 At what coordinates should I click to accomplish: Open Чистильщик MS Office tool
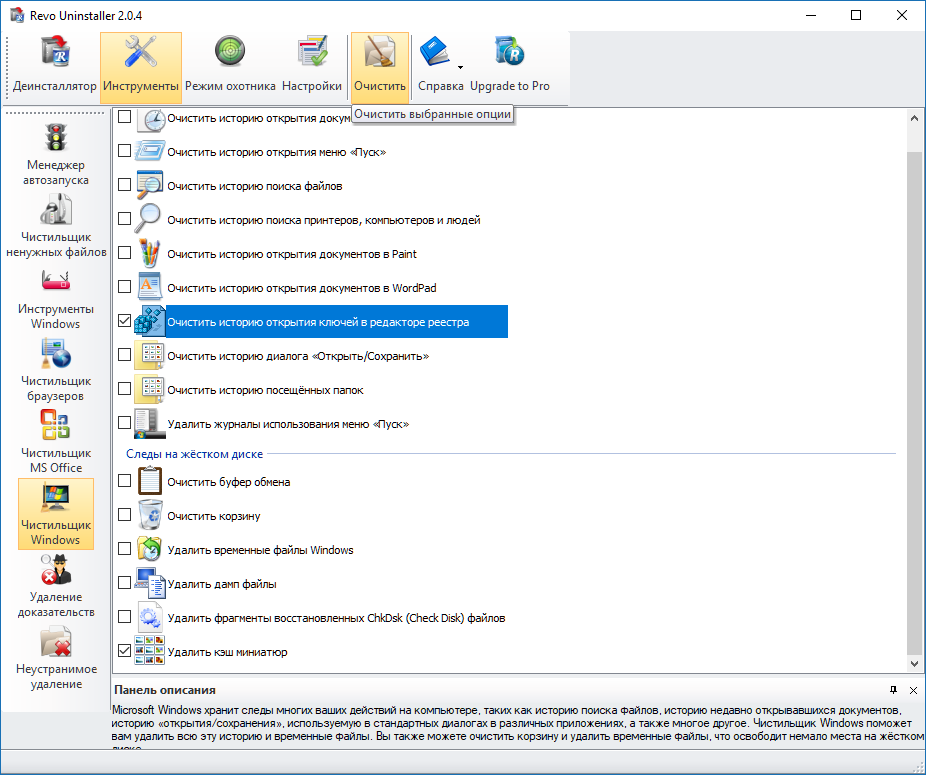click(x=56, y=442)
